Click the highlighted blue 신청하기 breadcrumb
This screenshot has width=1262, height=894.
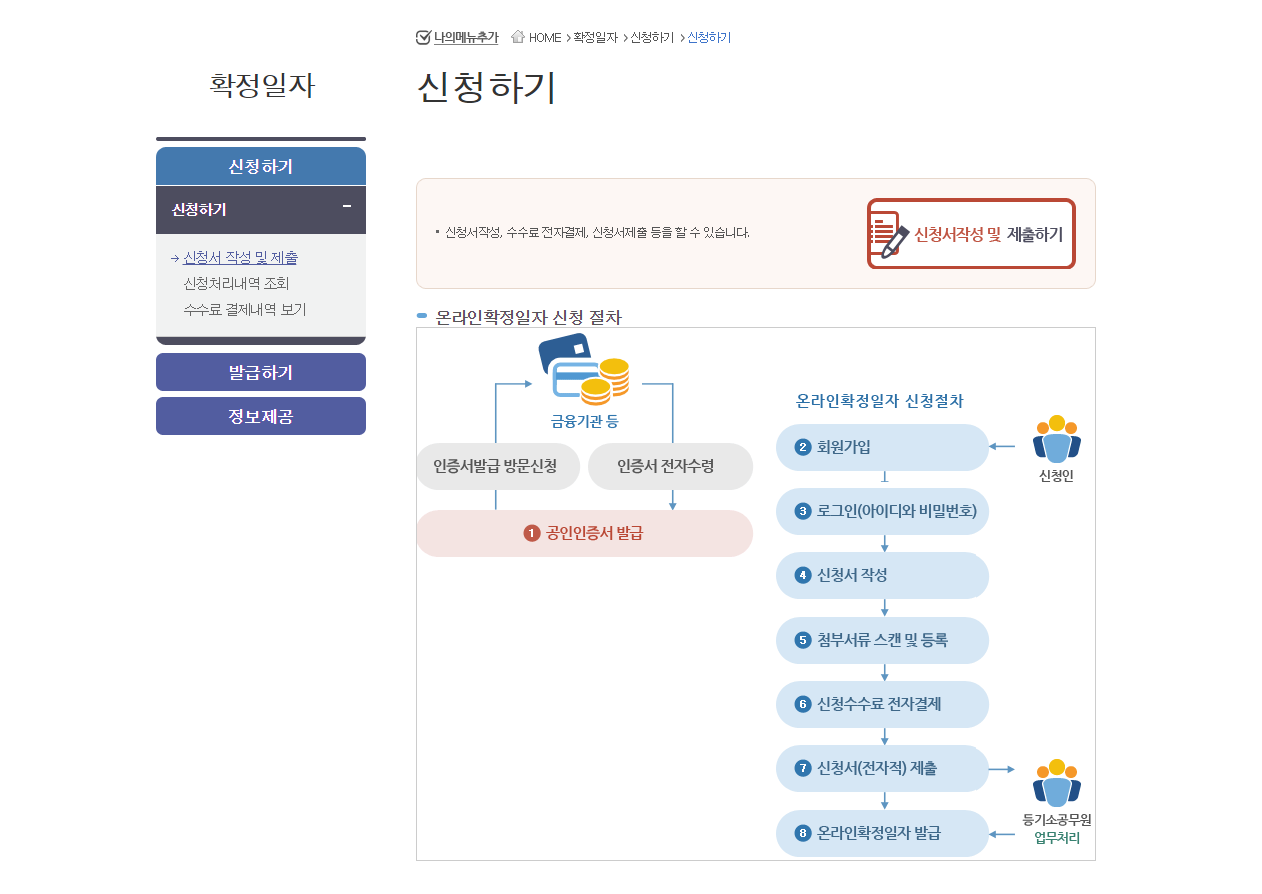coord(709,38)
